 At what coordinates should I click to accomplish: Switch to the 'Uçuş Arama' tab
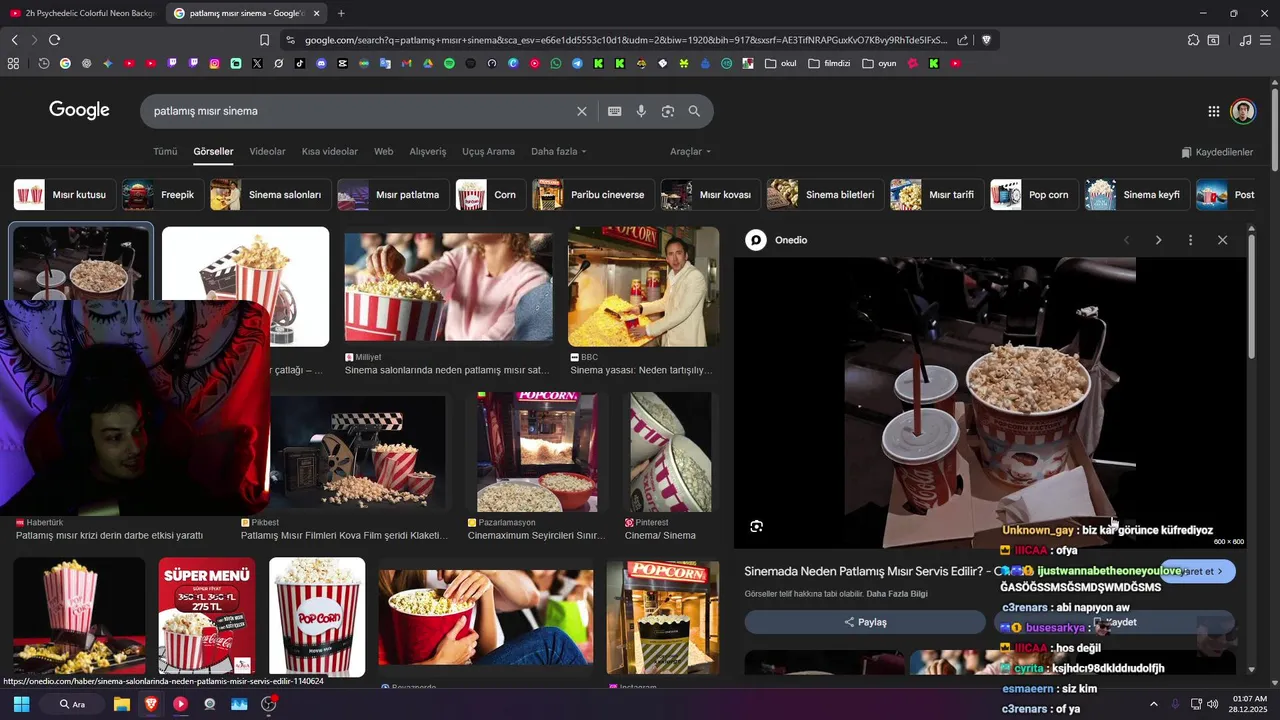click(488, 152)
